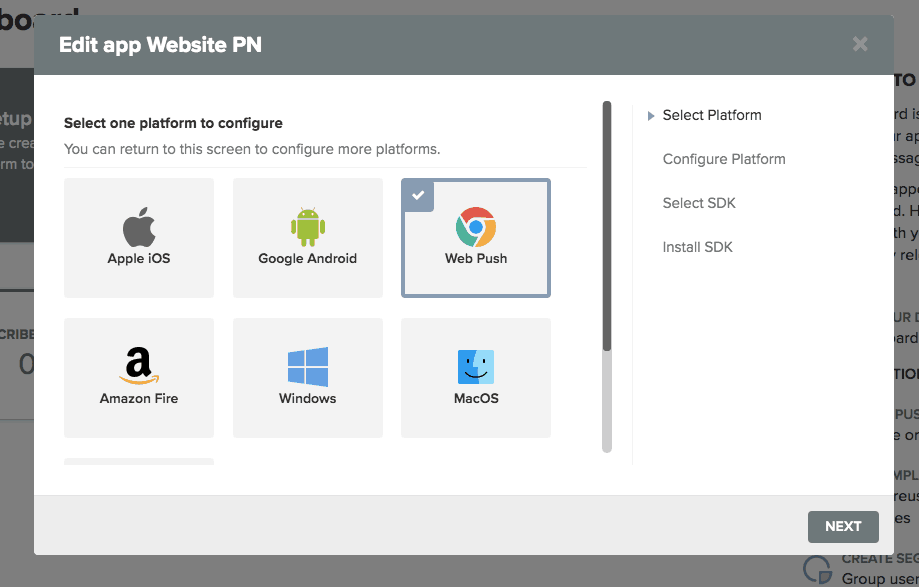The image size is (919, 587).
Task: Enable the Windows platform for configuration
Action: click(307, 377)
